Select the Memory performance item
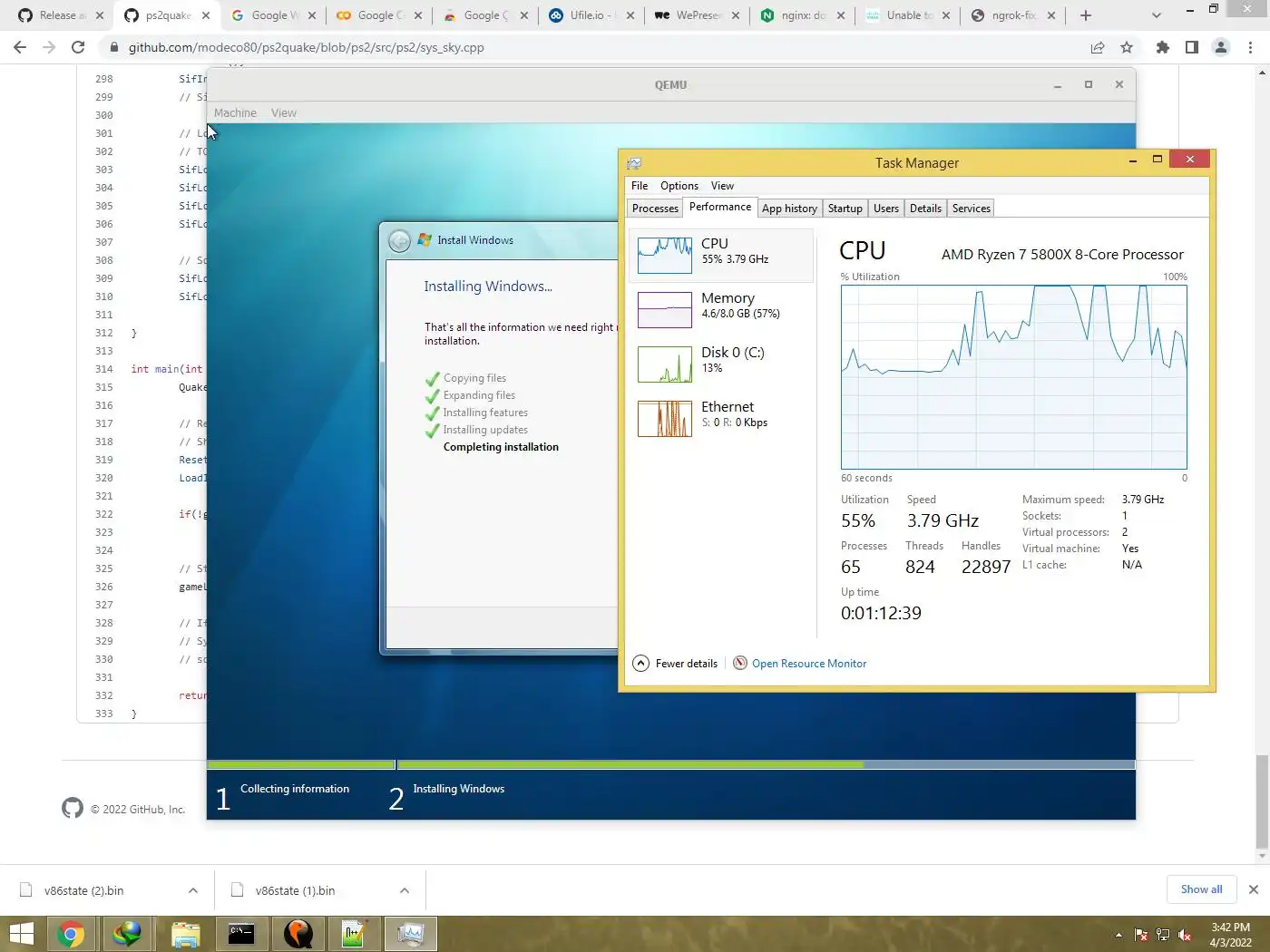This screenshot has height=952, width=1270. pos(720,309)
